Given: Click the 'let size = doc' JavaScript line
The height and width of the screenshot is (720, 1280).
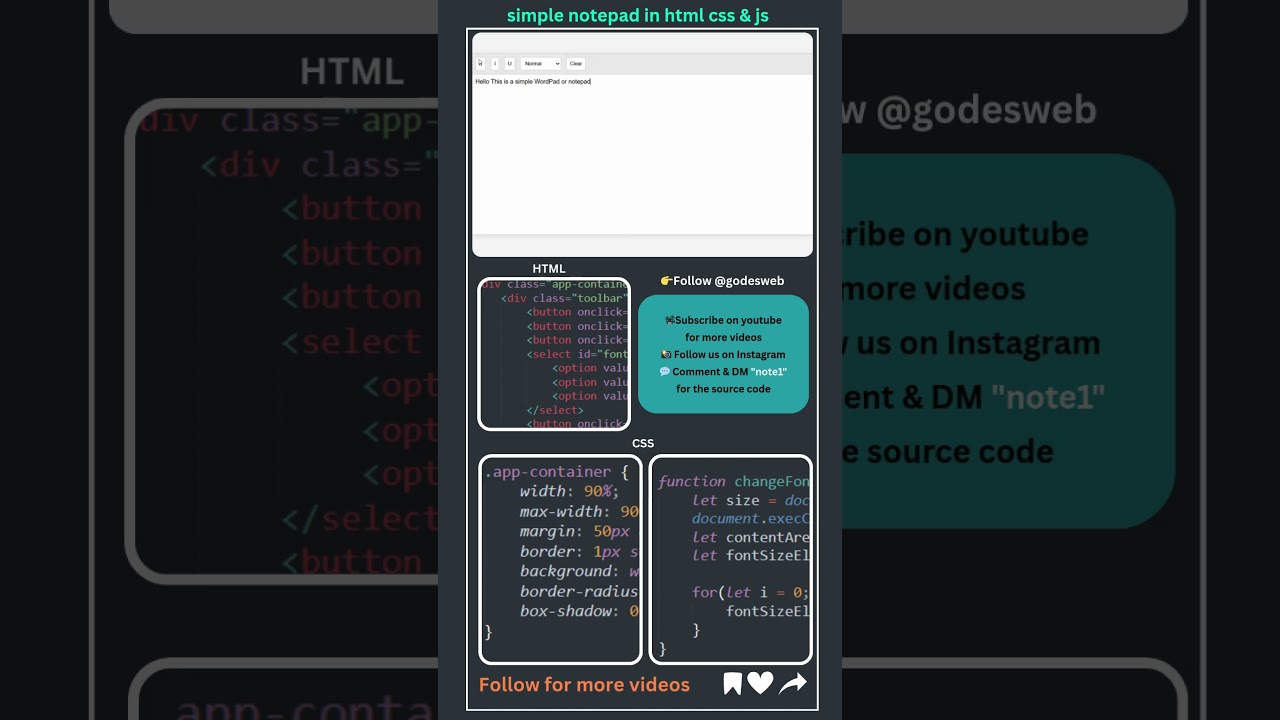Looking at the screenshot, I should 750,500.
